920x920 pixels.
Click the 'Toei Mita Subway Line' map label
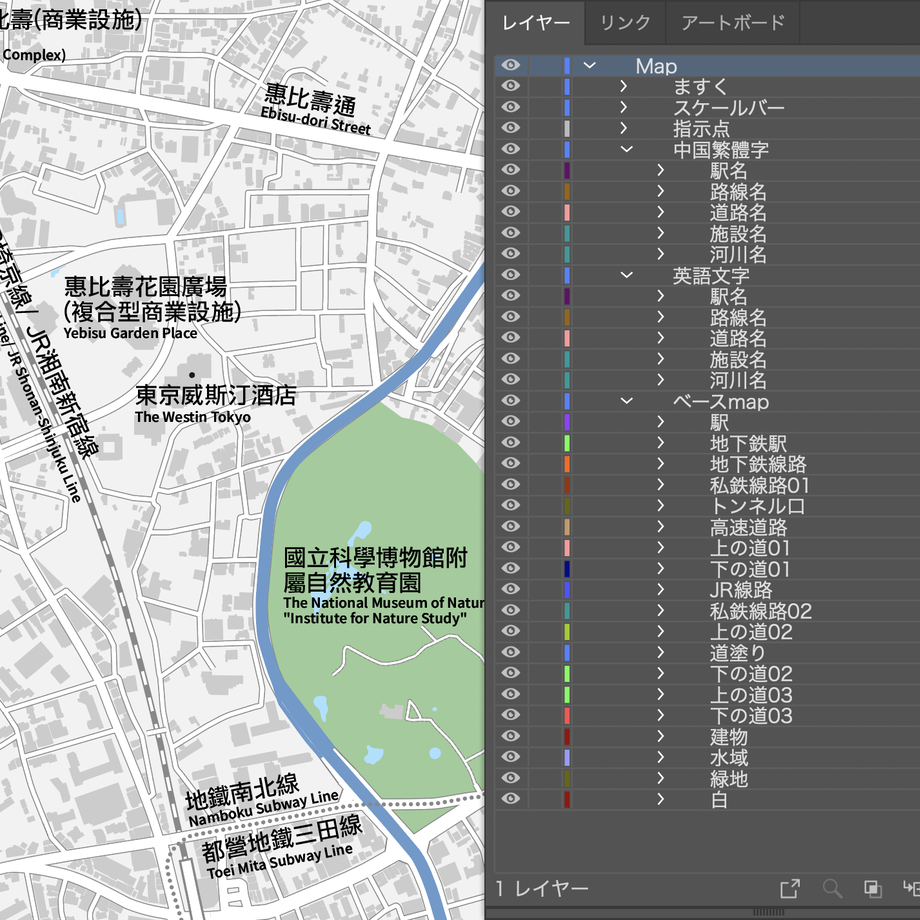pyautogui.click(x=280, y=861)
